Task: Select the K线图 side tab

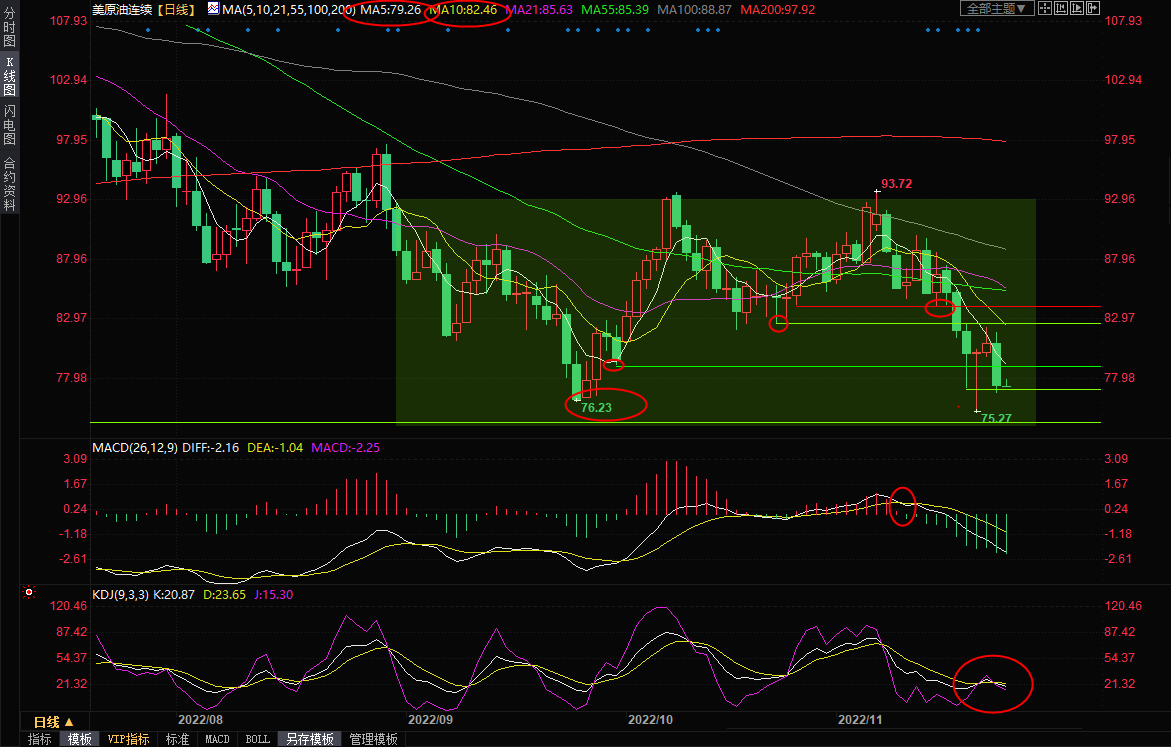Action: point(9,77)
